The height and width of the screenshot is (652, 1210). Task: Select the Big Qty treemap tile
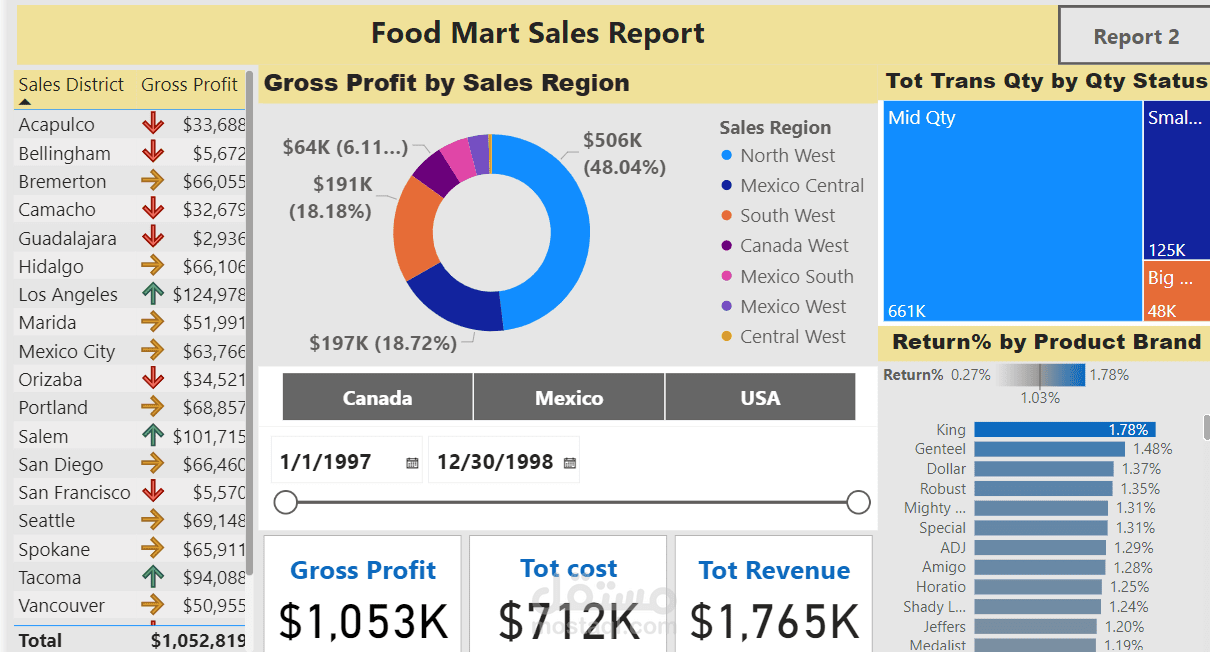click(1177, 292)
